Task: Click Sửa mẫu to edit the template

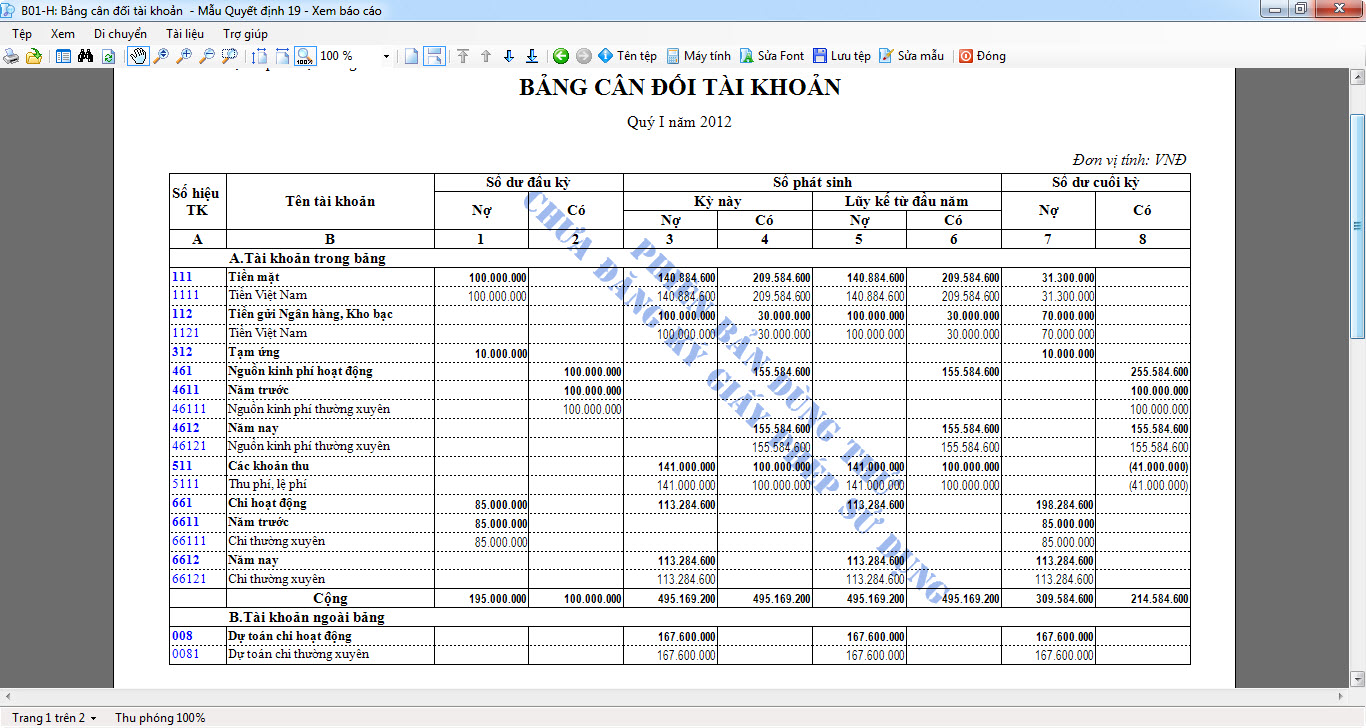Action: pyautogui.click(x=912, y=56)
